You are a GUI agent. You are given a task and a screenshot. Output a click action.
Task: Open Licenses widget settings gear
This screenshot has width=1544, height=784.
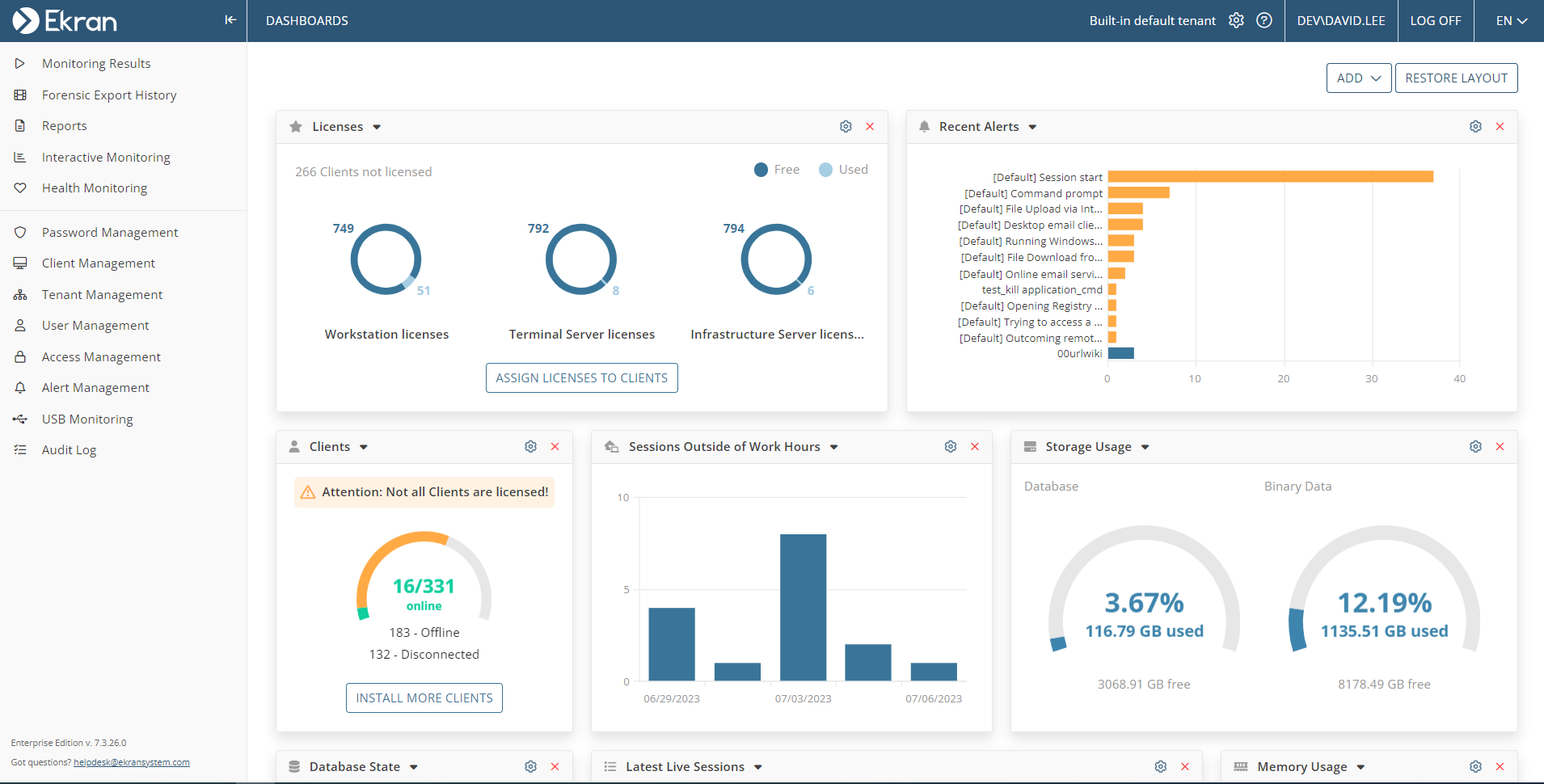[846, 127]
